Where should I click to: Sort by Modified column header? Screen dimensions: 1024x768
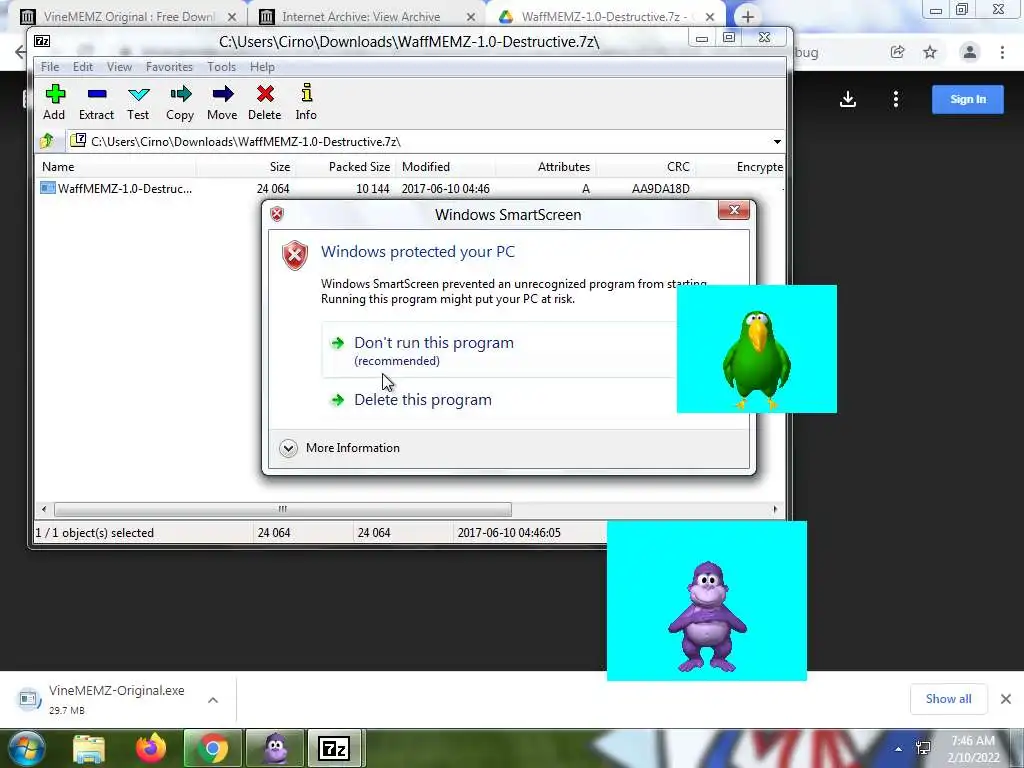(445, 167)
